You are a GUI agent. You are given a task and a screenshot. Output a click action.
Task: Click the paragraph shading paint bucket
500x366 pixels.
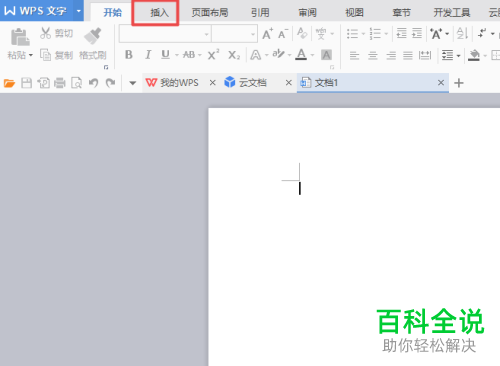pyautogui.click(x=474, y=55)
